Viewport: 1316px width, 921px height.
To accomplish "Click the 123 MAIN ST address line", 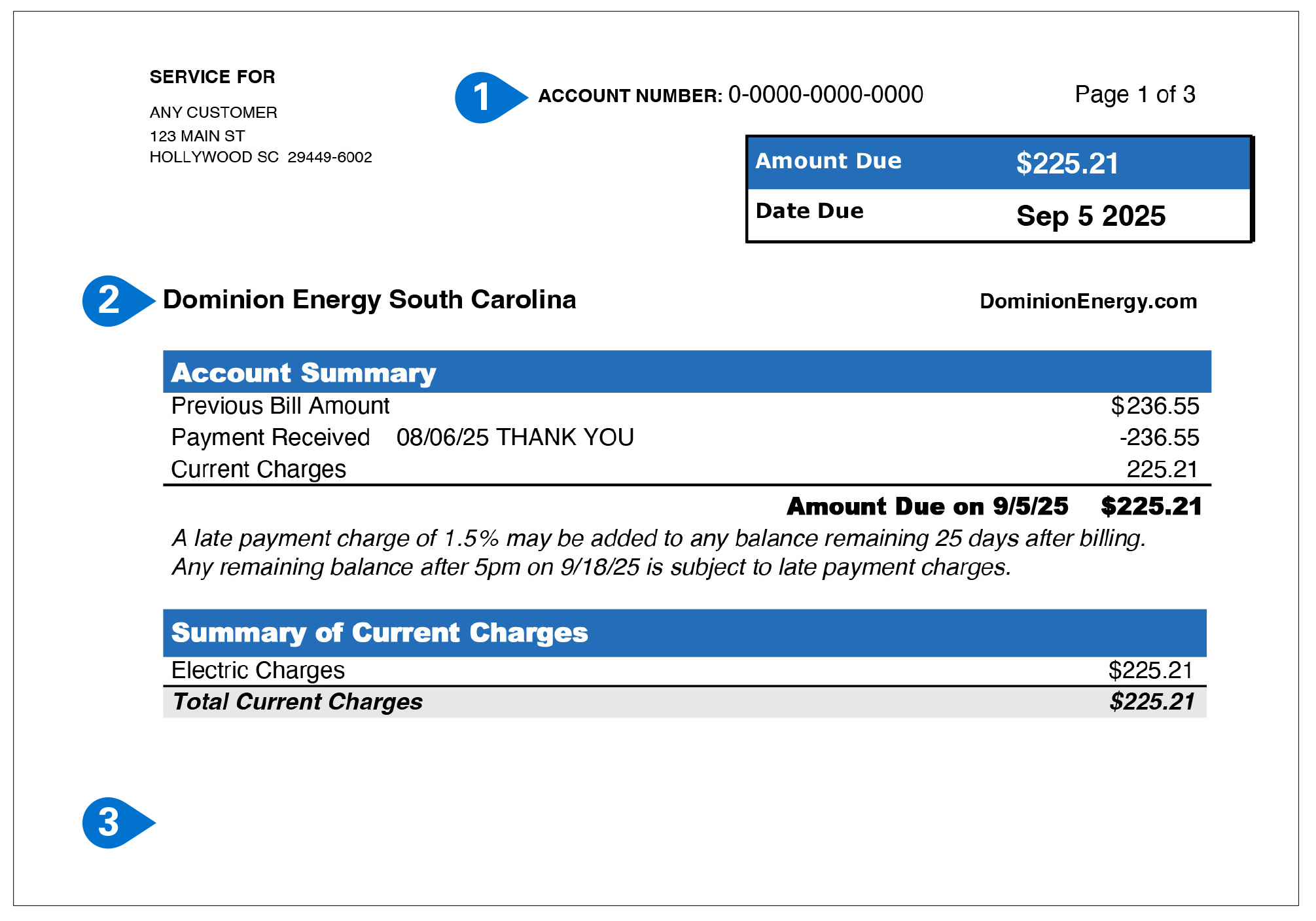I will pos(197,136).
